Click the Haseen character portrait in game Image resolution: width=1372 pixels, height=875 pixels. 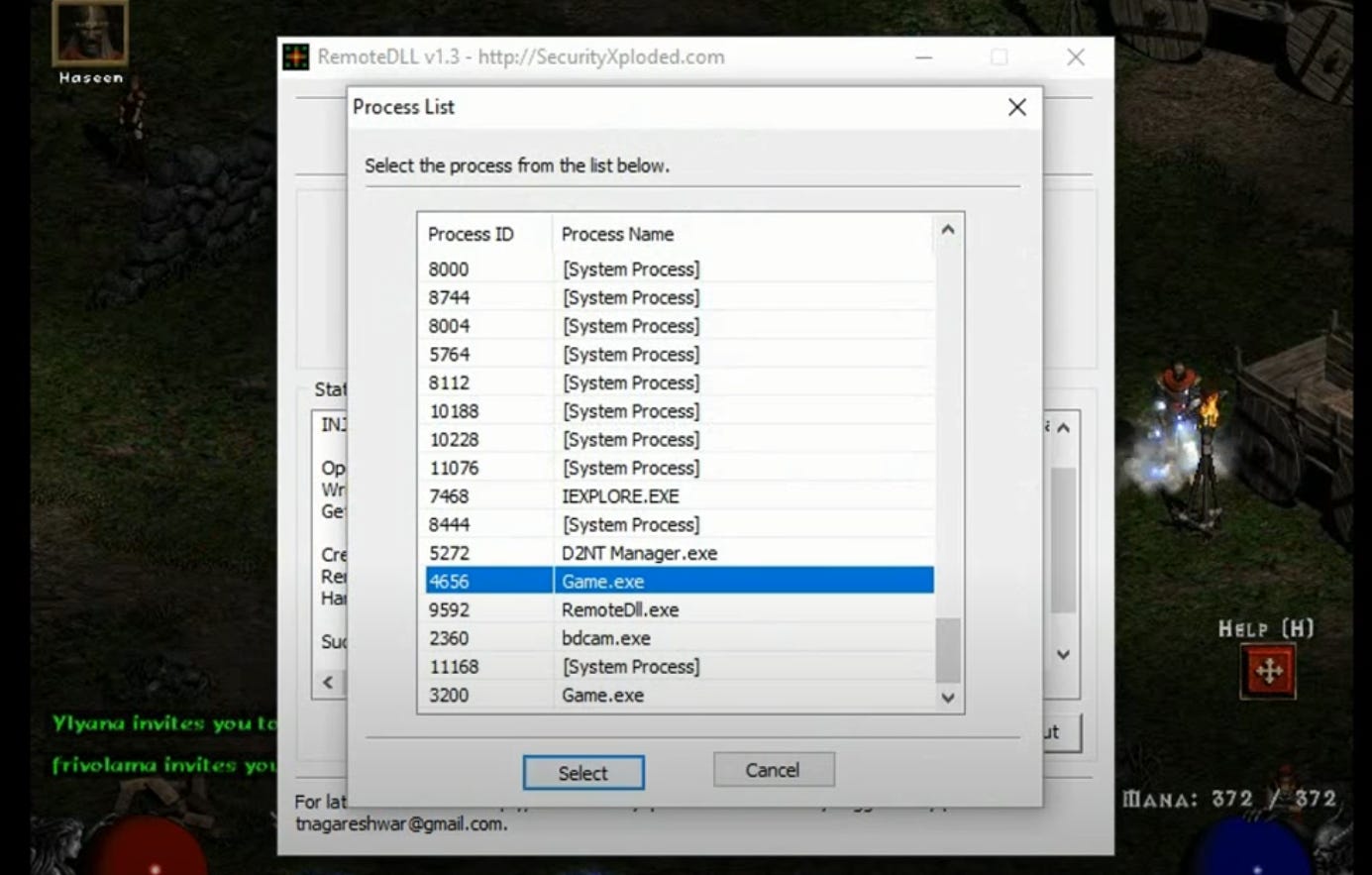click(x=90, y=33)
